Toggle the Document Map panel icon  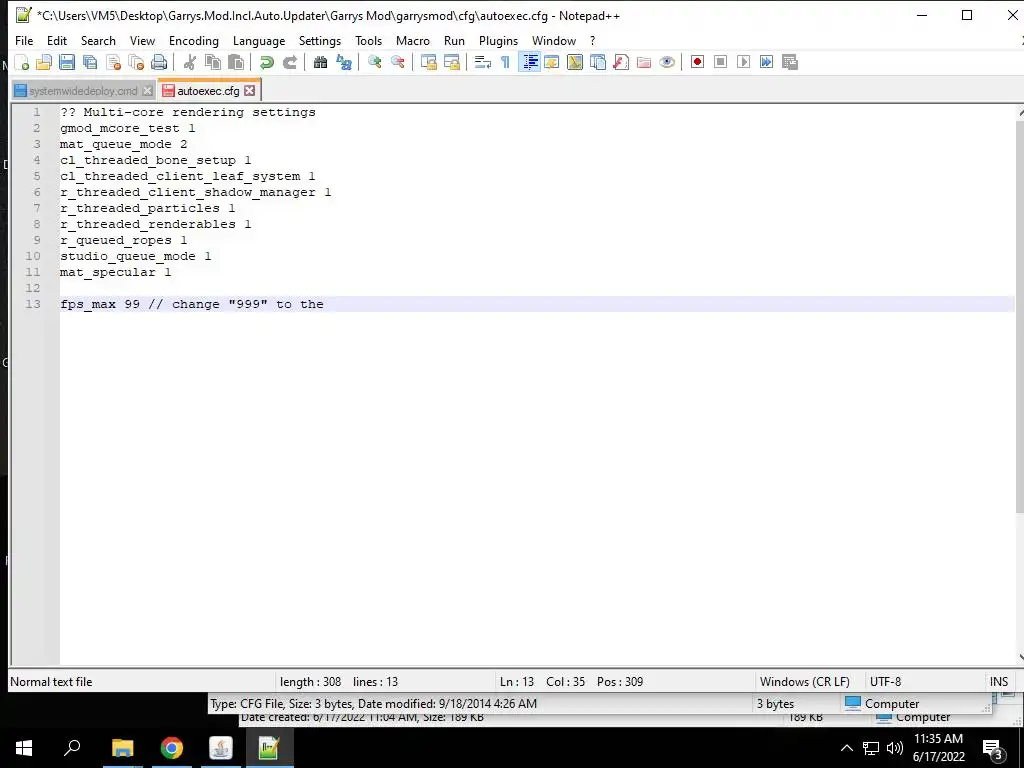(575, 62)
